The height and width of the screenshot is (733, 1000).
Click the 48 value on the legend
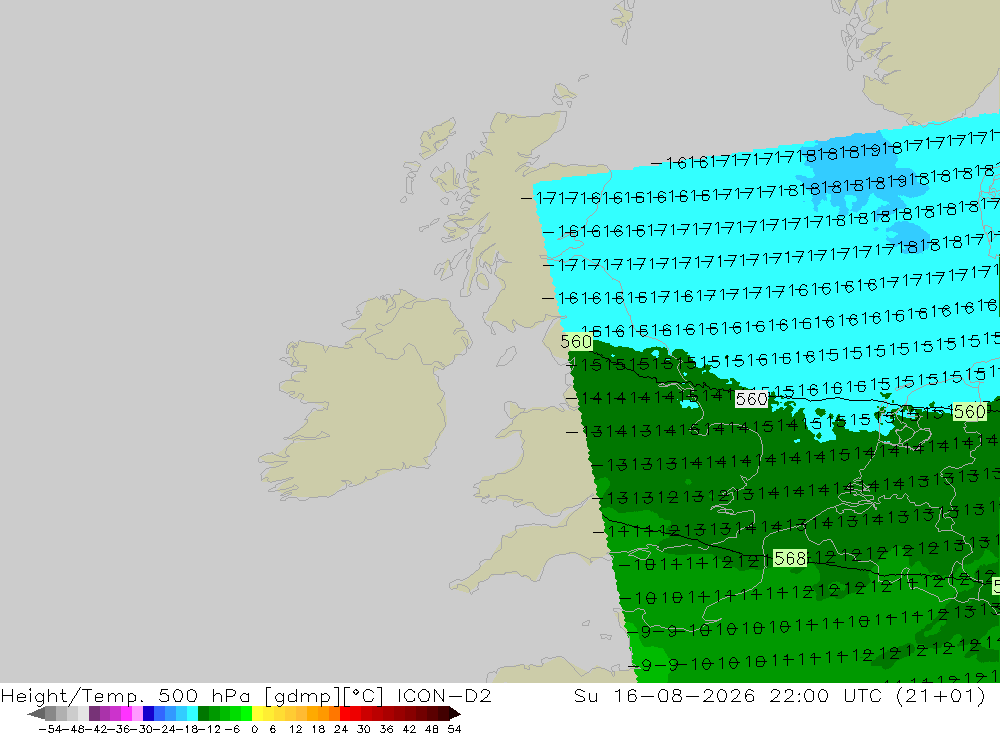click(432, 729)
